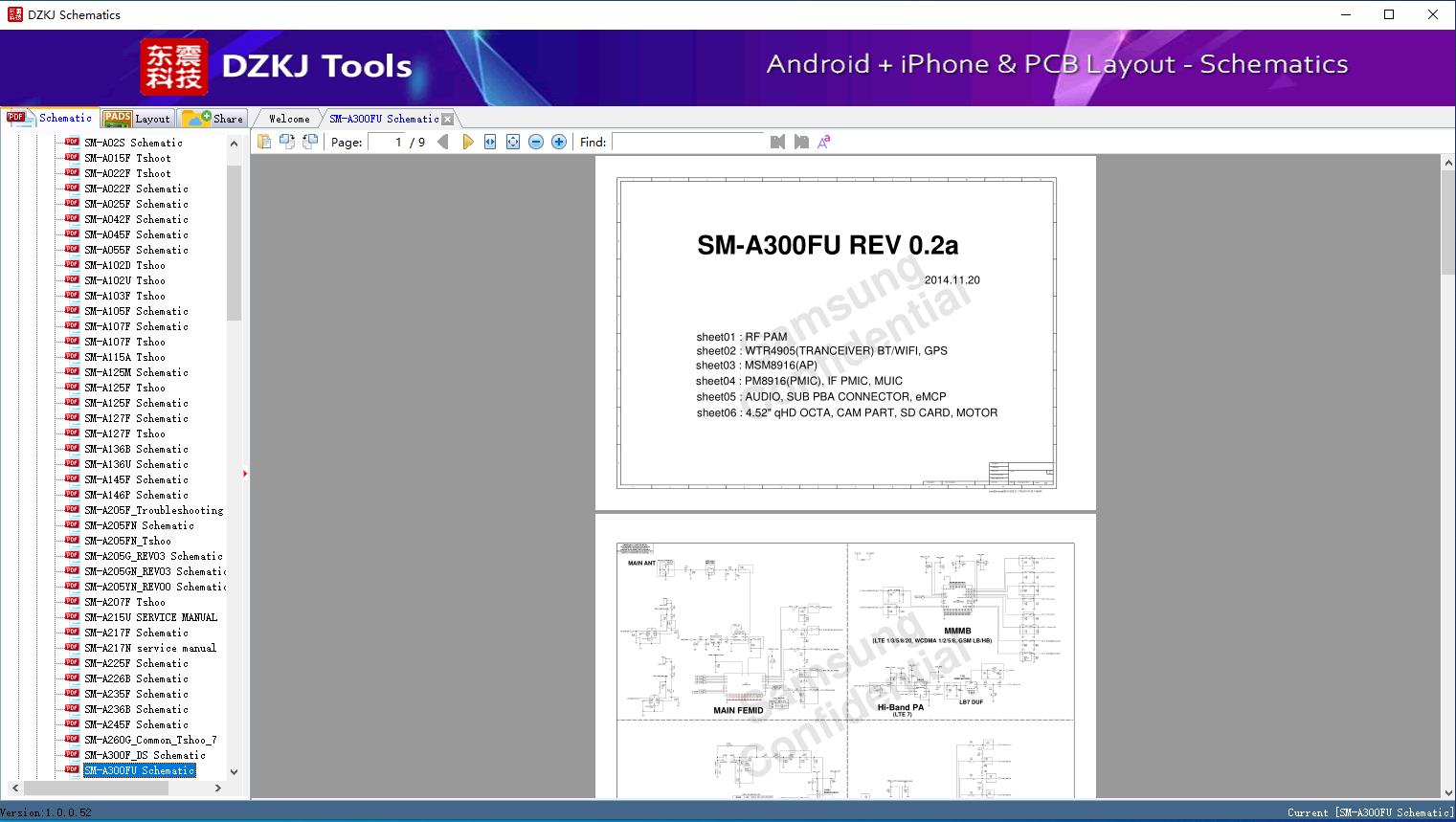
Task: Click the PDF icon beside SM-A136U Schematic
Action: 72,463
